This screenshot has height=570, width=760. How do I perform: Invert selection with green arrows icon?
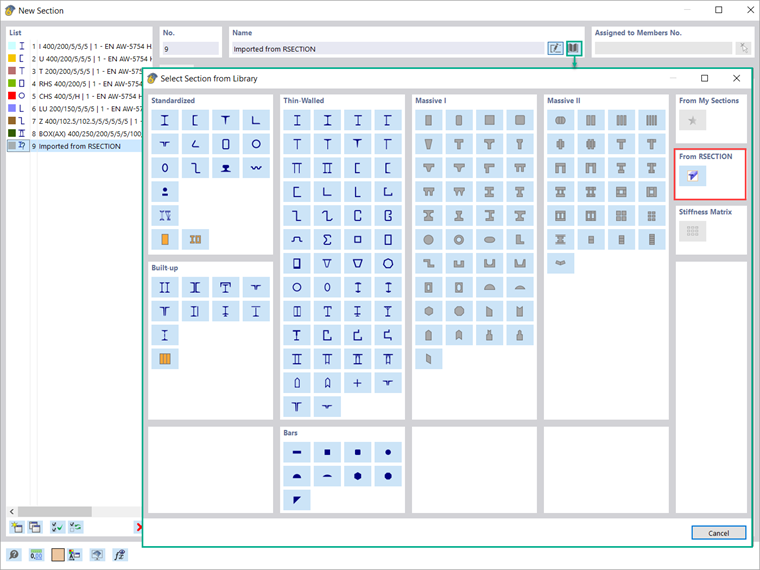click(x=76, y=527)
